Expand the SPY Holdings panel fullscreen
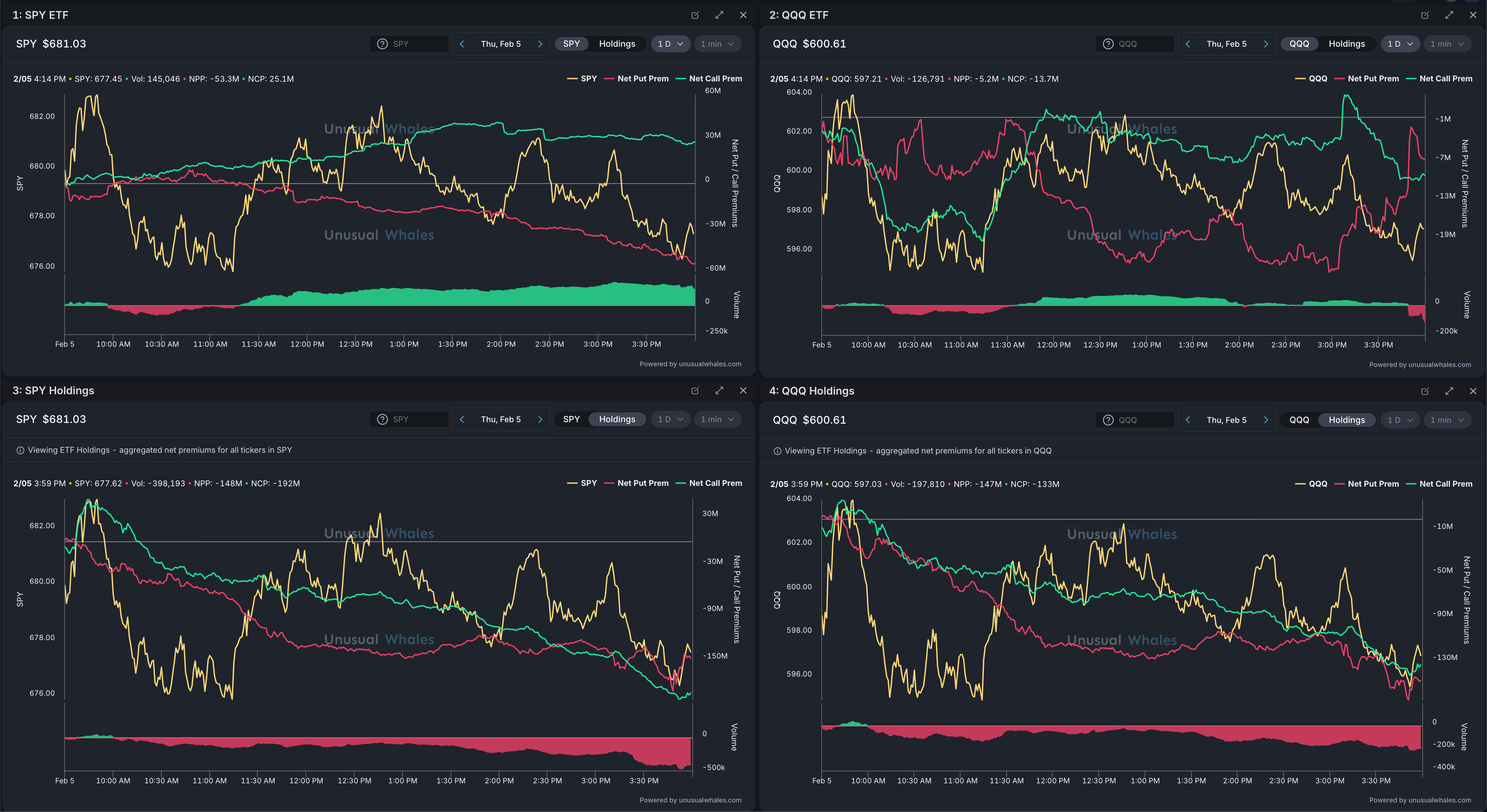Viewport: 1487px width, 812px height. [x=719, y=391]
